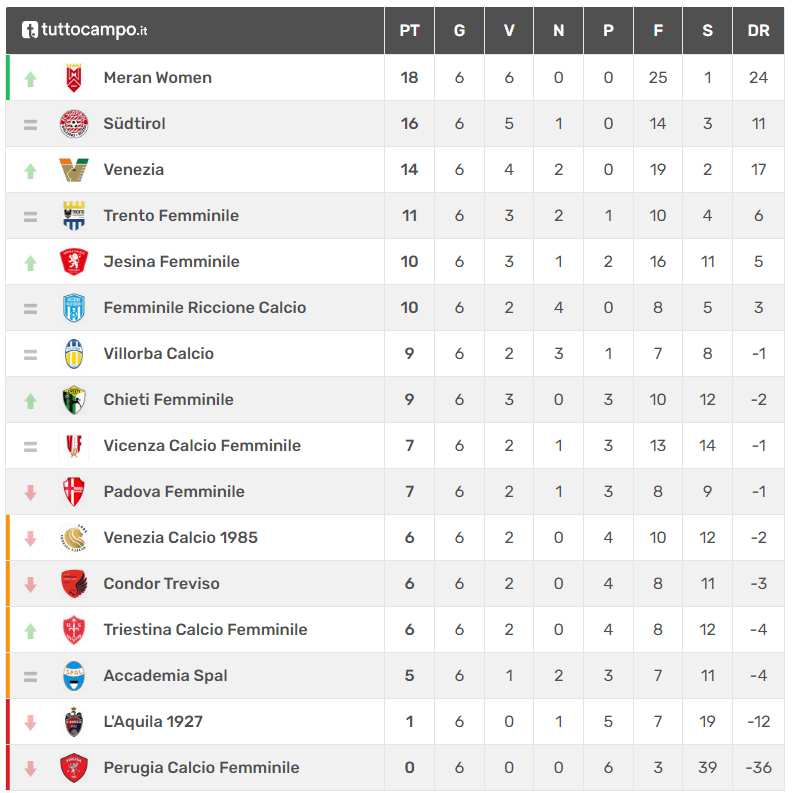
Task: Click the Perugia Calcio Femminile crest
Action: tap(74, 768)
